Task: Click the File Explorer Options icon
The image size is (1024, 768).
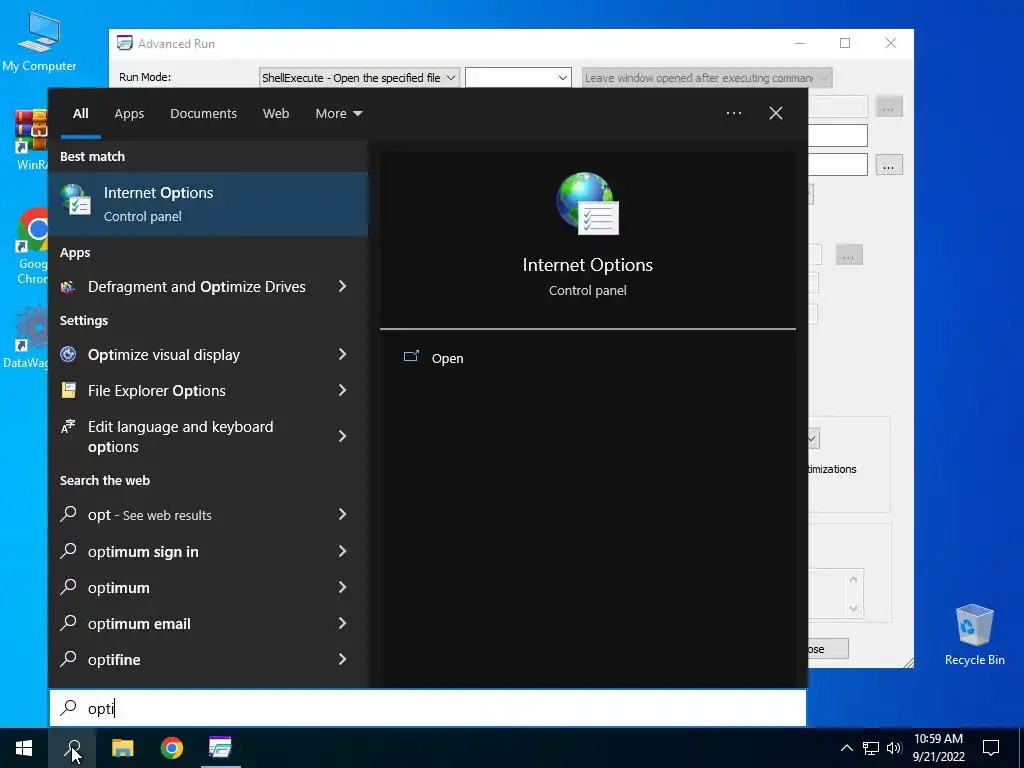Action: tap(68, 391)
